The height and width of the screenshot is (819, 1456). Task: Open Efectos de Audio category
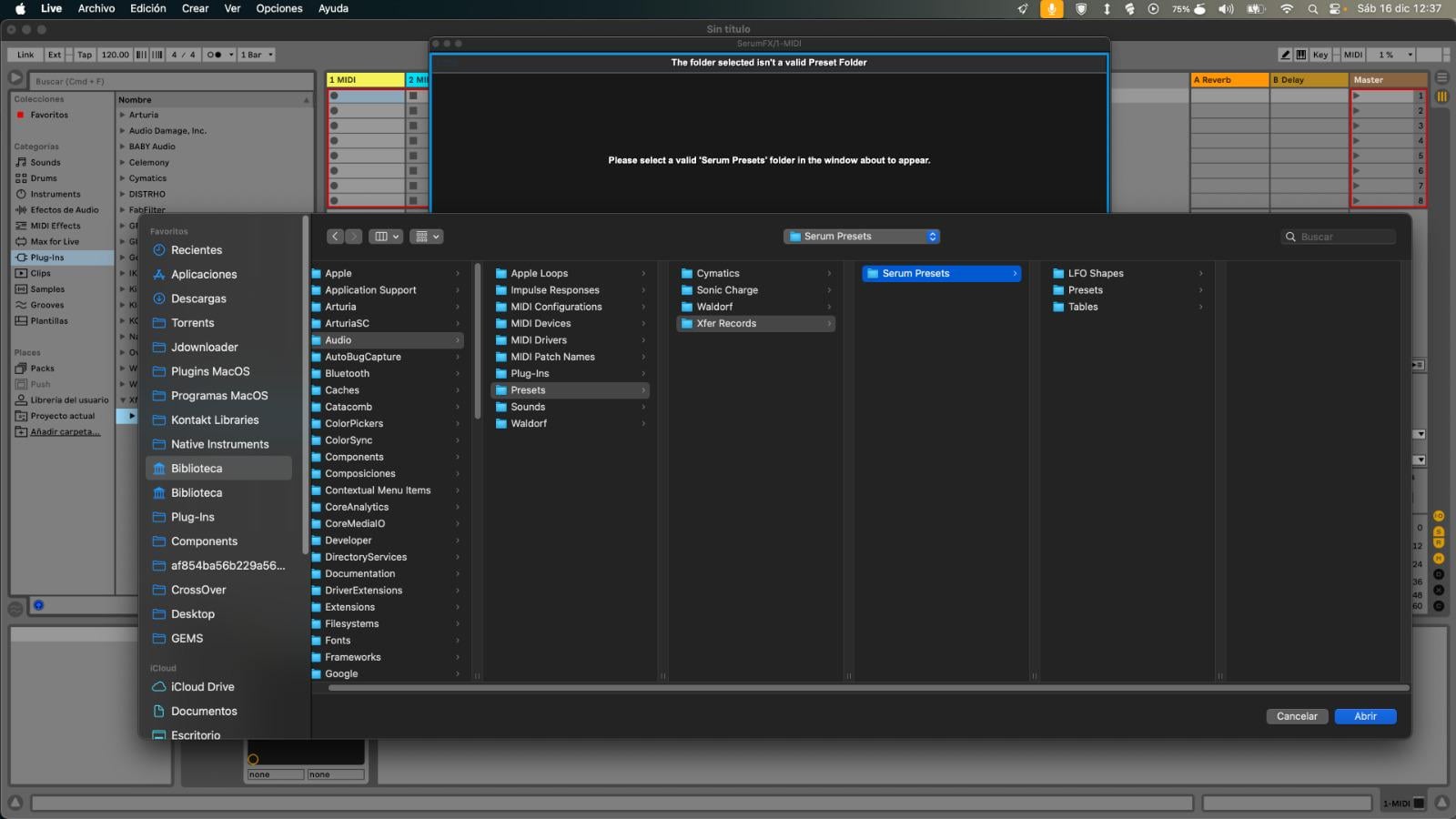tap(64, 210)
